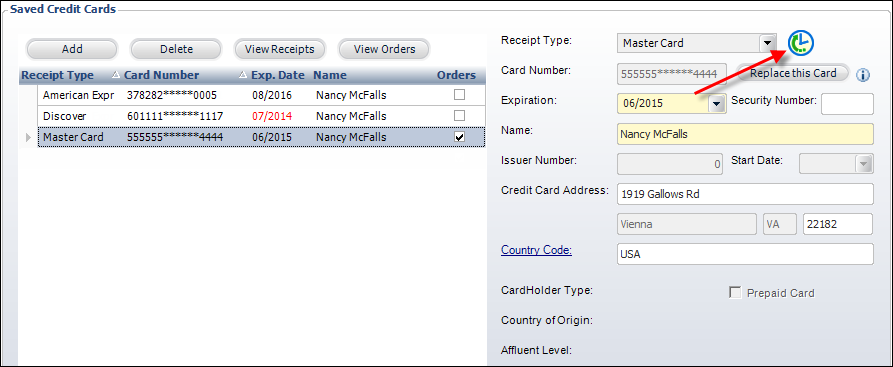The height and width of the screenshot is (367, 893).
Task: Follow the Country Code link
Action: point(536,250)
